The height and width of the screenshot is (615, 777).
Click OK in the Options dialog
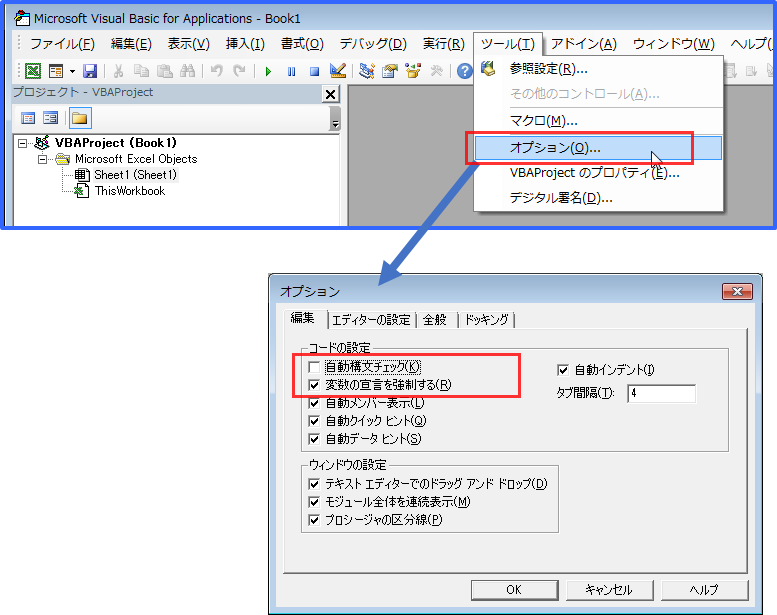514,590
